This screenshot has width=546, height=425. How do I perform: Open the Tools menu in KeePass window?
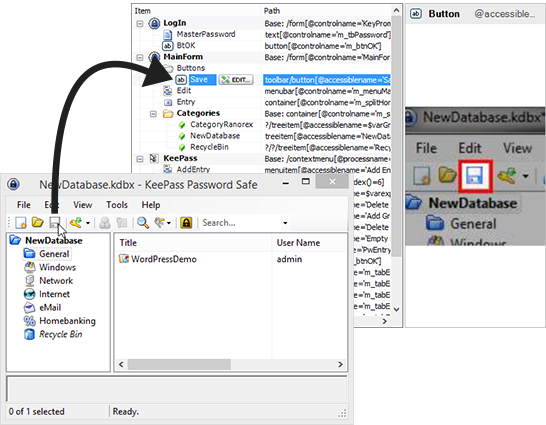(x=117, y=205)
